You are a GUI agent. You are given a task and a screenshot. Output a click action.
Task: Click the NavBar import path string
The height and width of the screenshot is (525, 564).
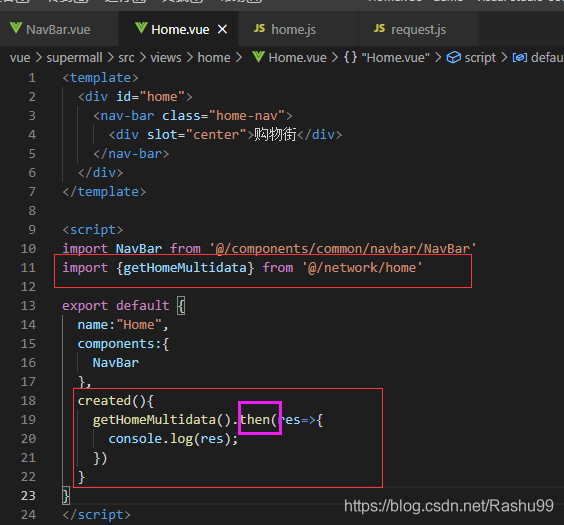(x=344, y=248)
